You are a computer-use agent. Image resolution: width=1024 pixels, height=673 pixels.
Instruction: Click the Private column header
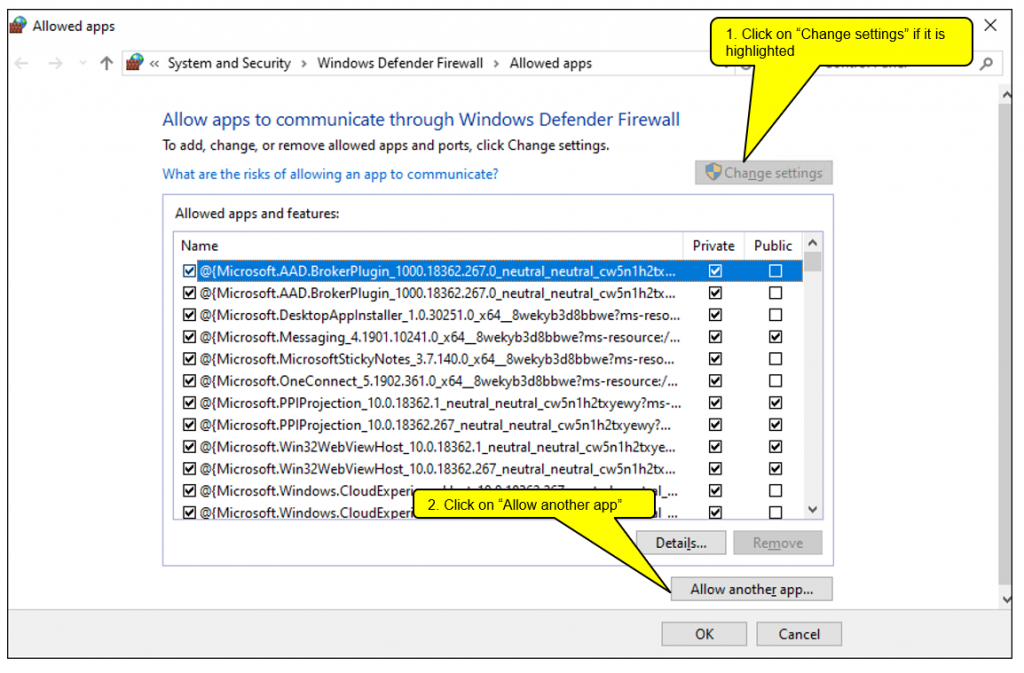pyautogui.click(x=713, y=246)
